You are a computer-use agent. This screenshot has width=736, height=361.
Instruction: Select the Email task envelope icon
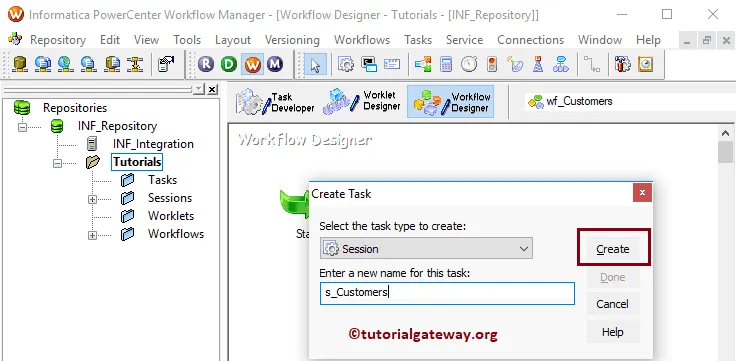392,64
